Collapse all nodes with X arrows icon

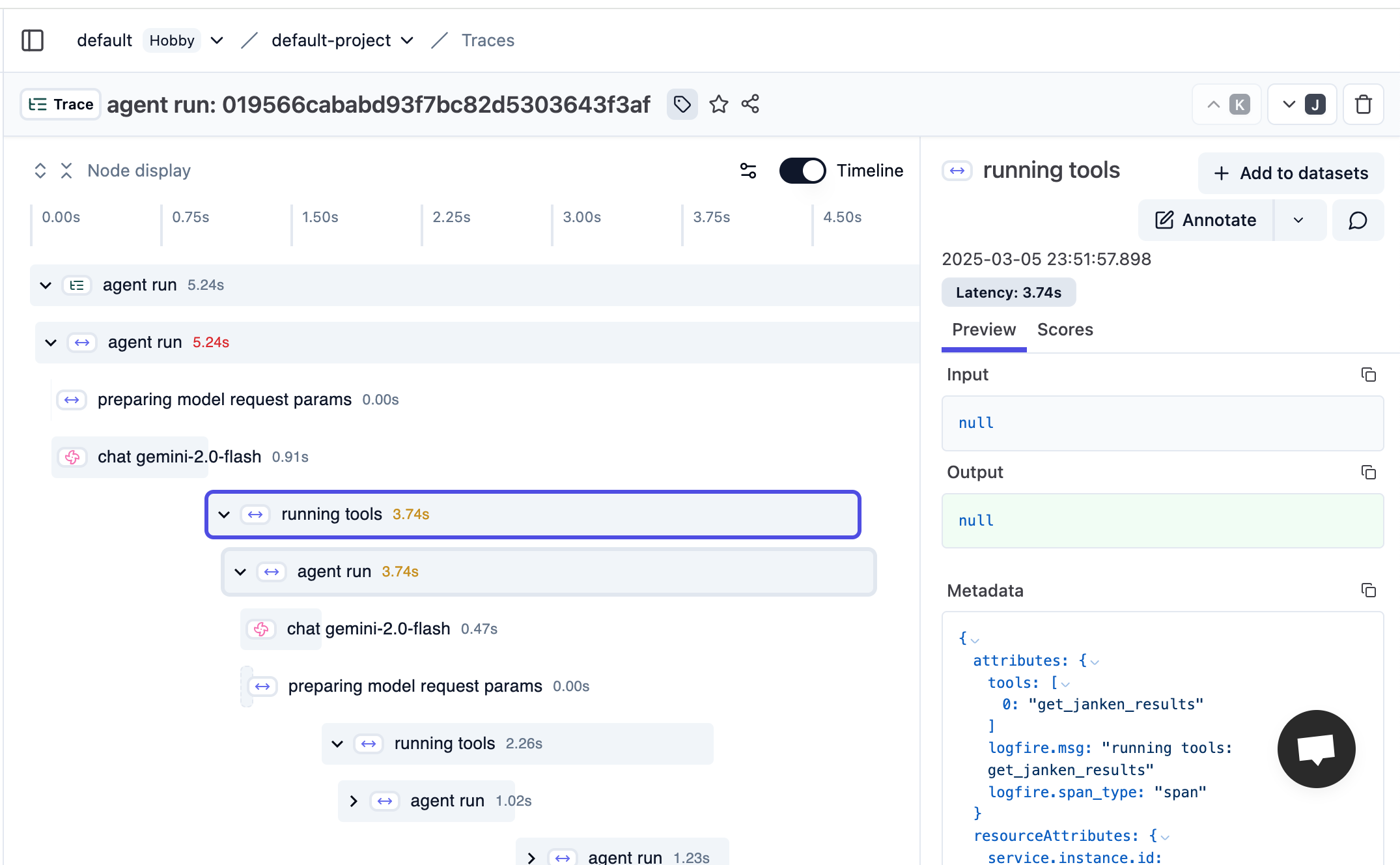(66, 171)
